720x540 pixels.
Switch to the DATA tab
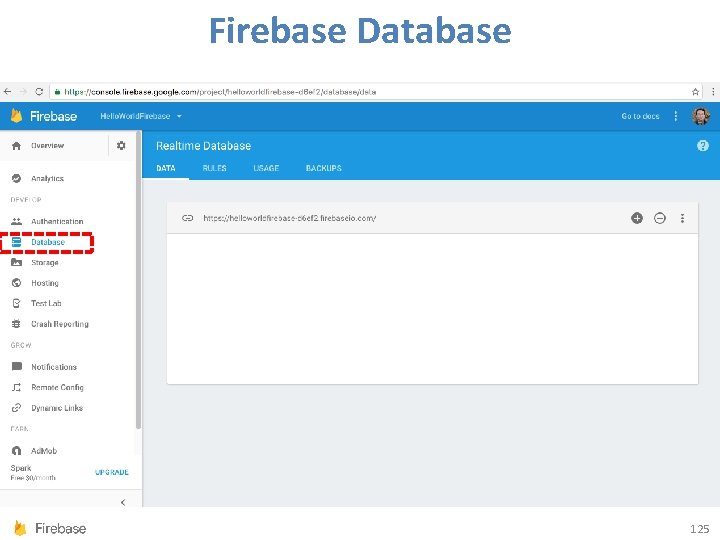166,168
